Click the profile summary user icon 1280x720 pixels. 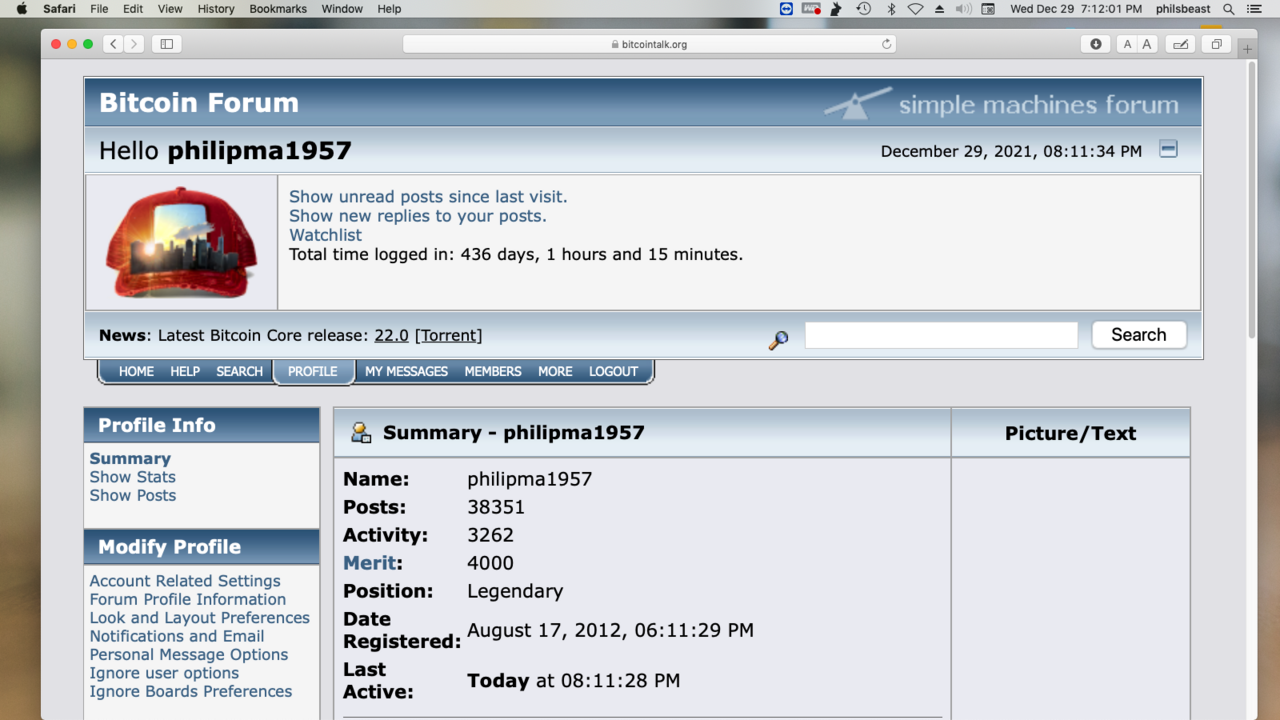[x=361, y=432]
